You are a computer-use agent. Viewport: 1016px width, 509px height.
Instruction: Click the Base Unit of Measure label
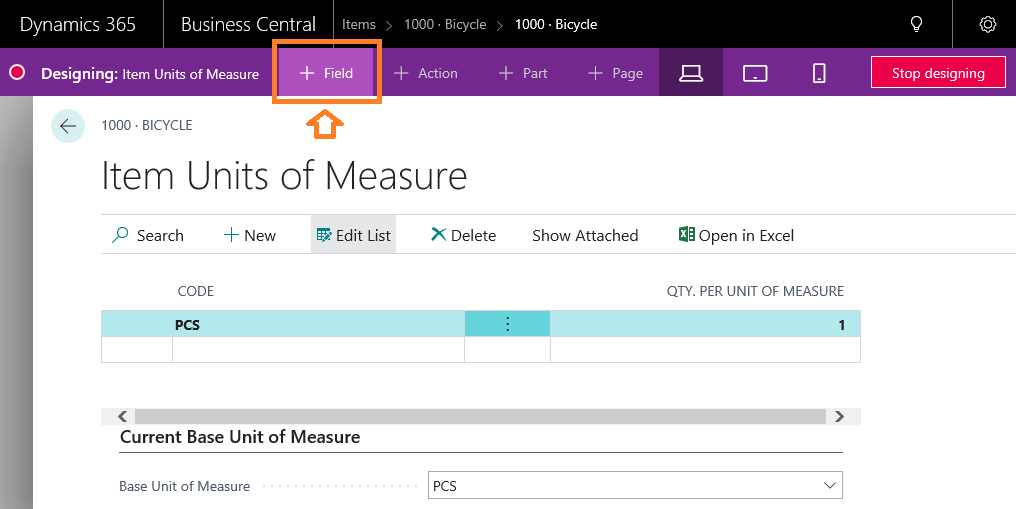pos(185,486)
